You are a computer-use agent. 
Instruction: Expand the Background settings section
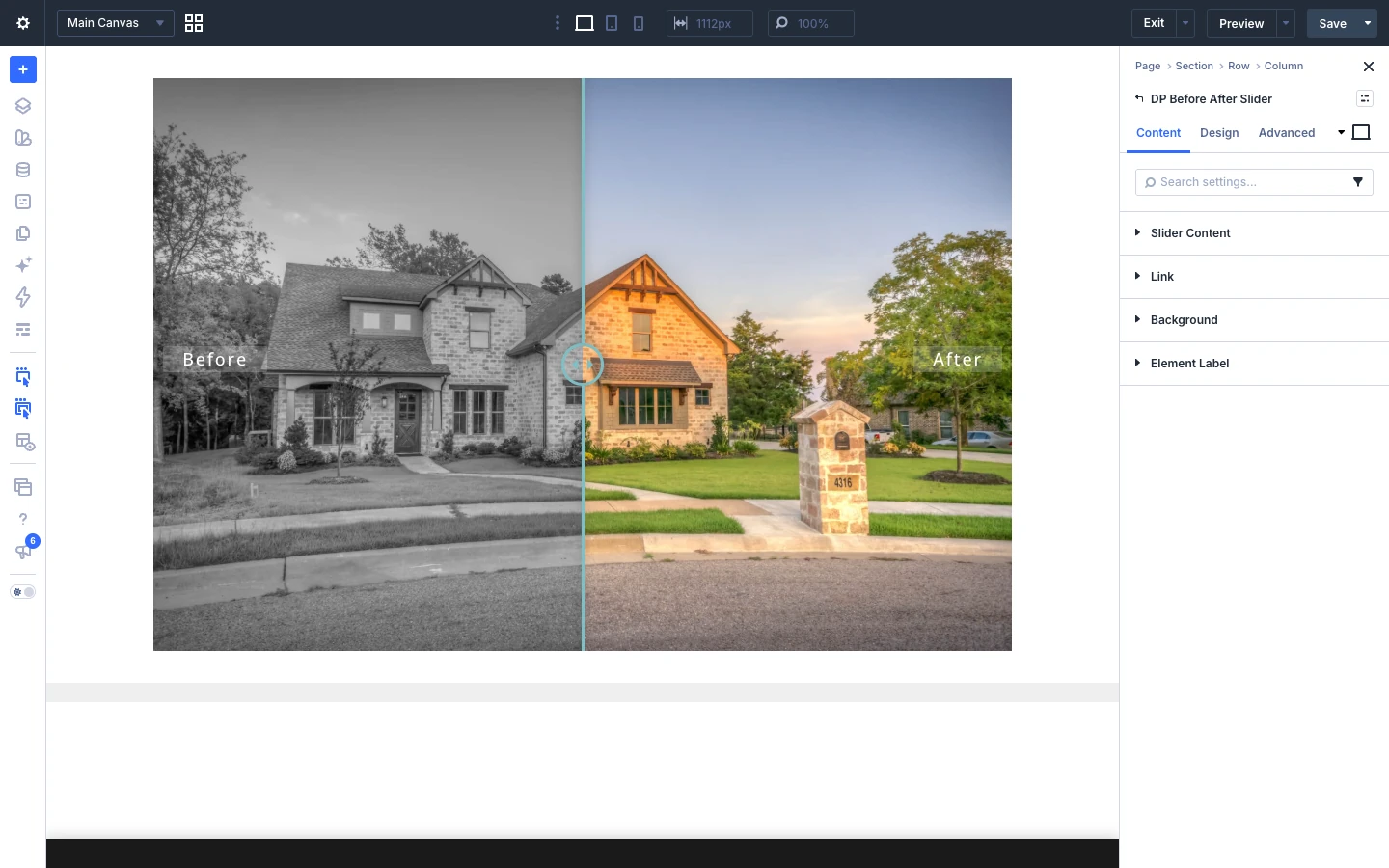(x=1254, y=320)
